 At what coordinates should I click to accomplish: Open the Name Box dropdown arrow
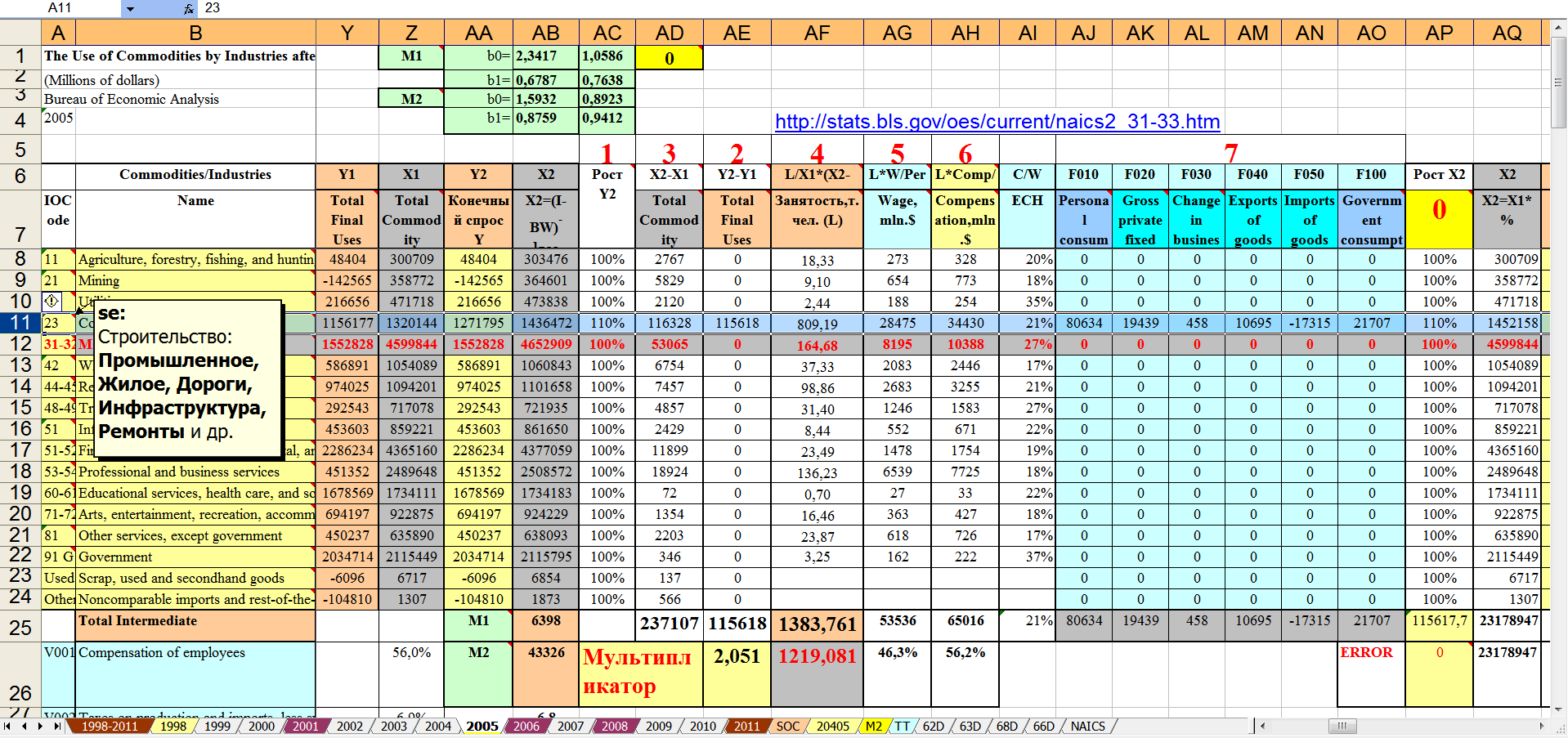pyautogui.click(x=130, y=8)
